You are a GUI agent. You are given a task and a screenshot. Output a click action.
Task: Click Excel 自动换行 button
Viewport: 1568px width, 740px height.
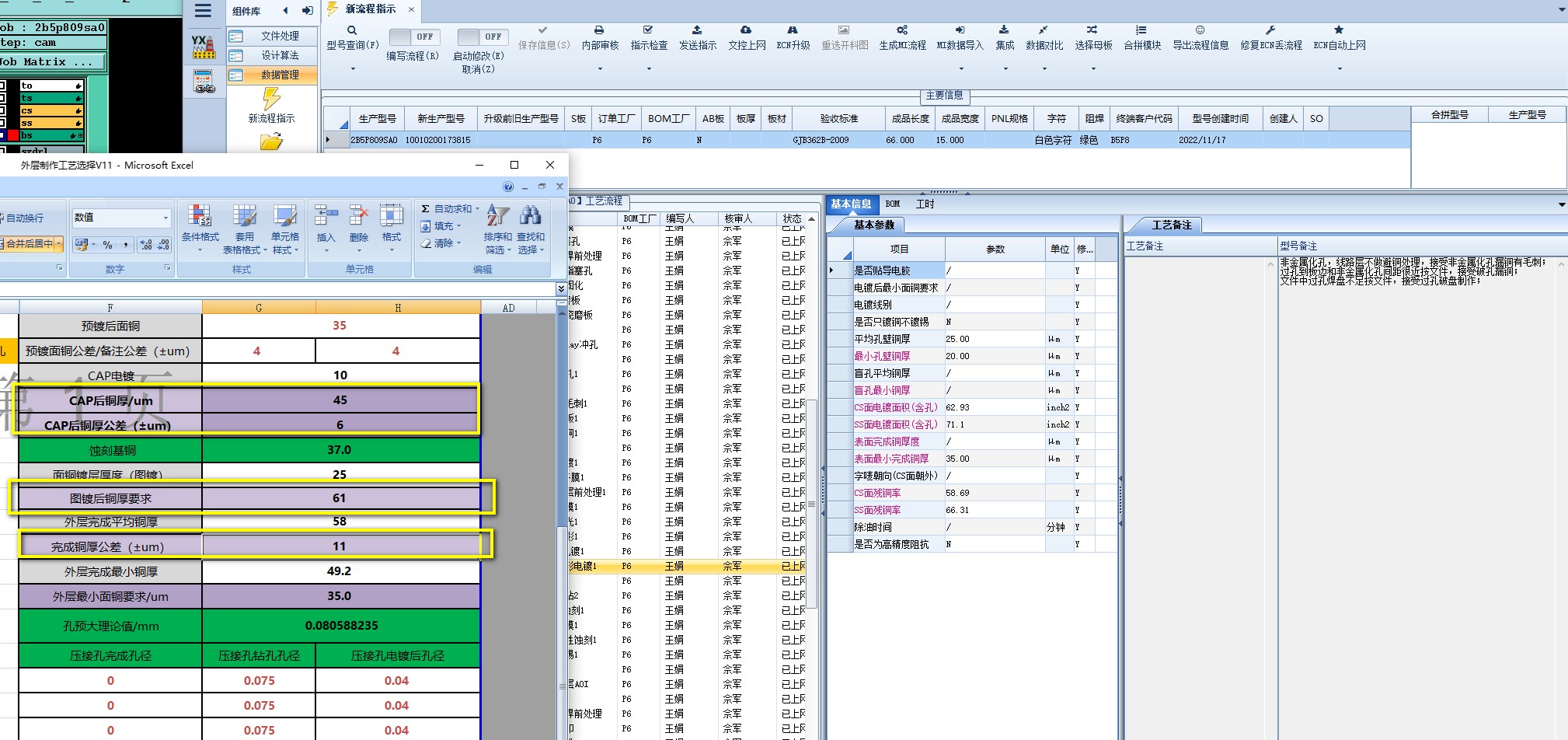tap(23, 218)
